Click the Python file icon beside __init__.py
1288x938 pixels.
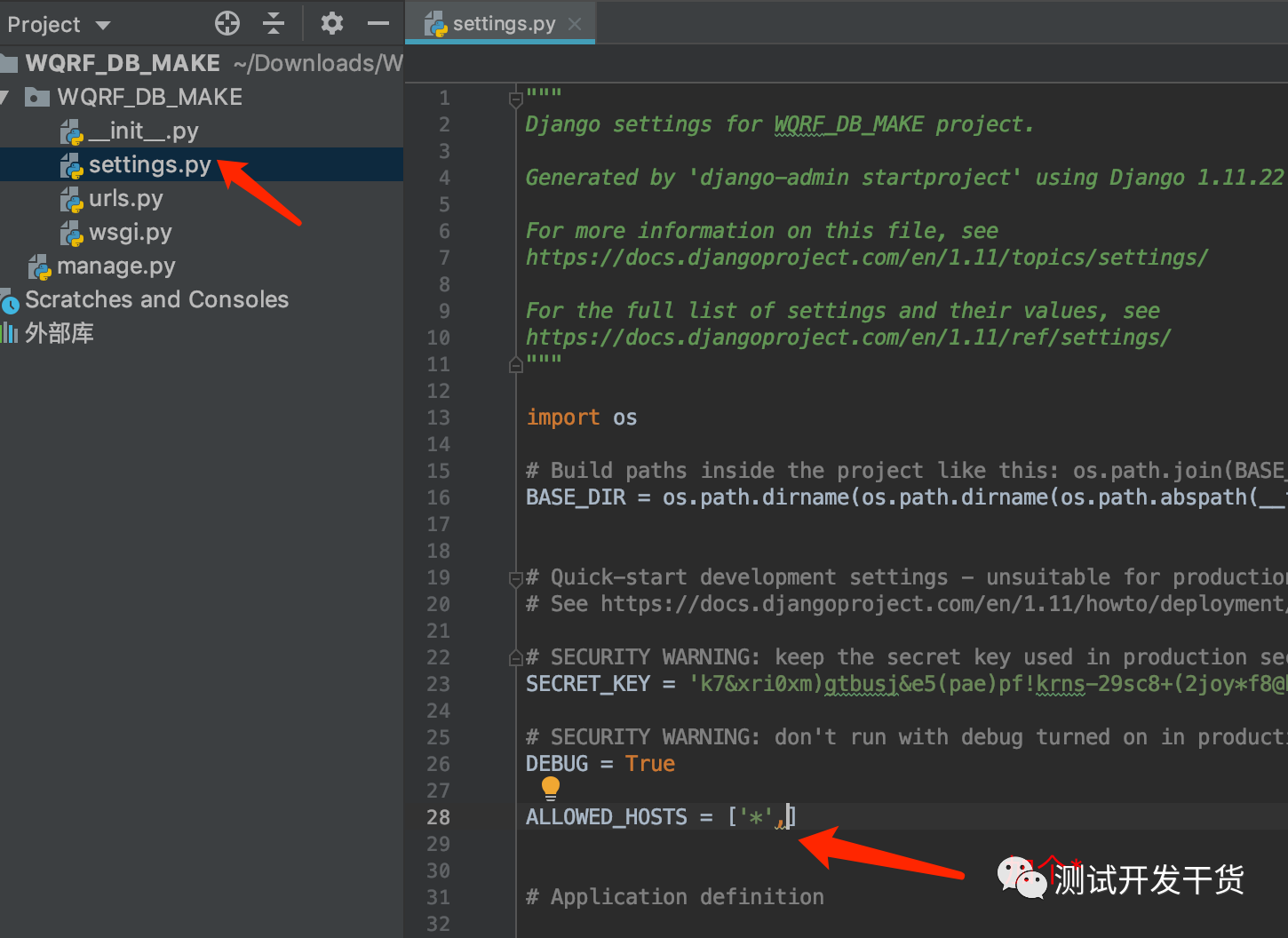[x=72, y=132]
